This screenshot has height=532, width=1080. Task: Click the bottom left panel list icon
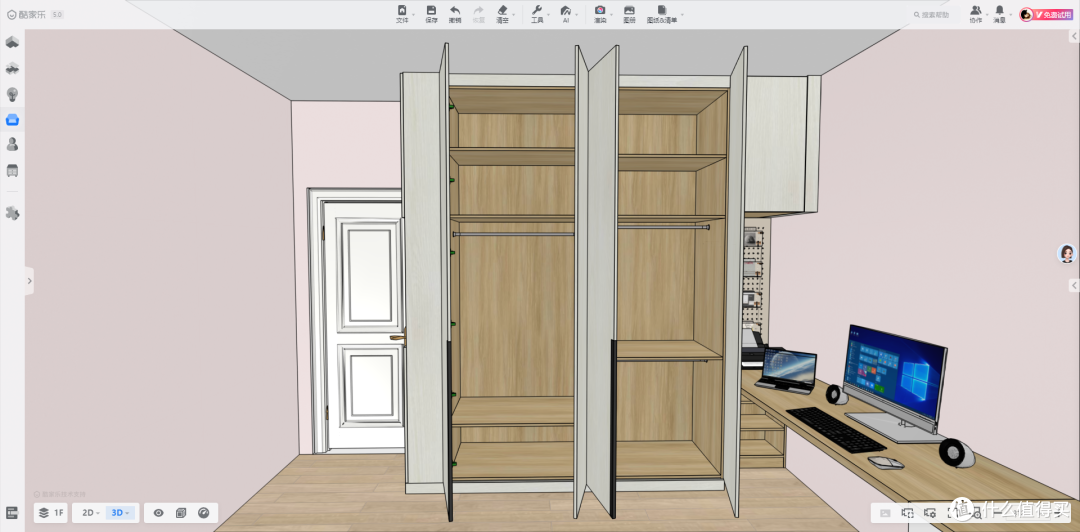coord(12,513)
